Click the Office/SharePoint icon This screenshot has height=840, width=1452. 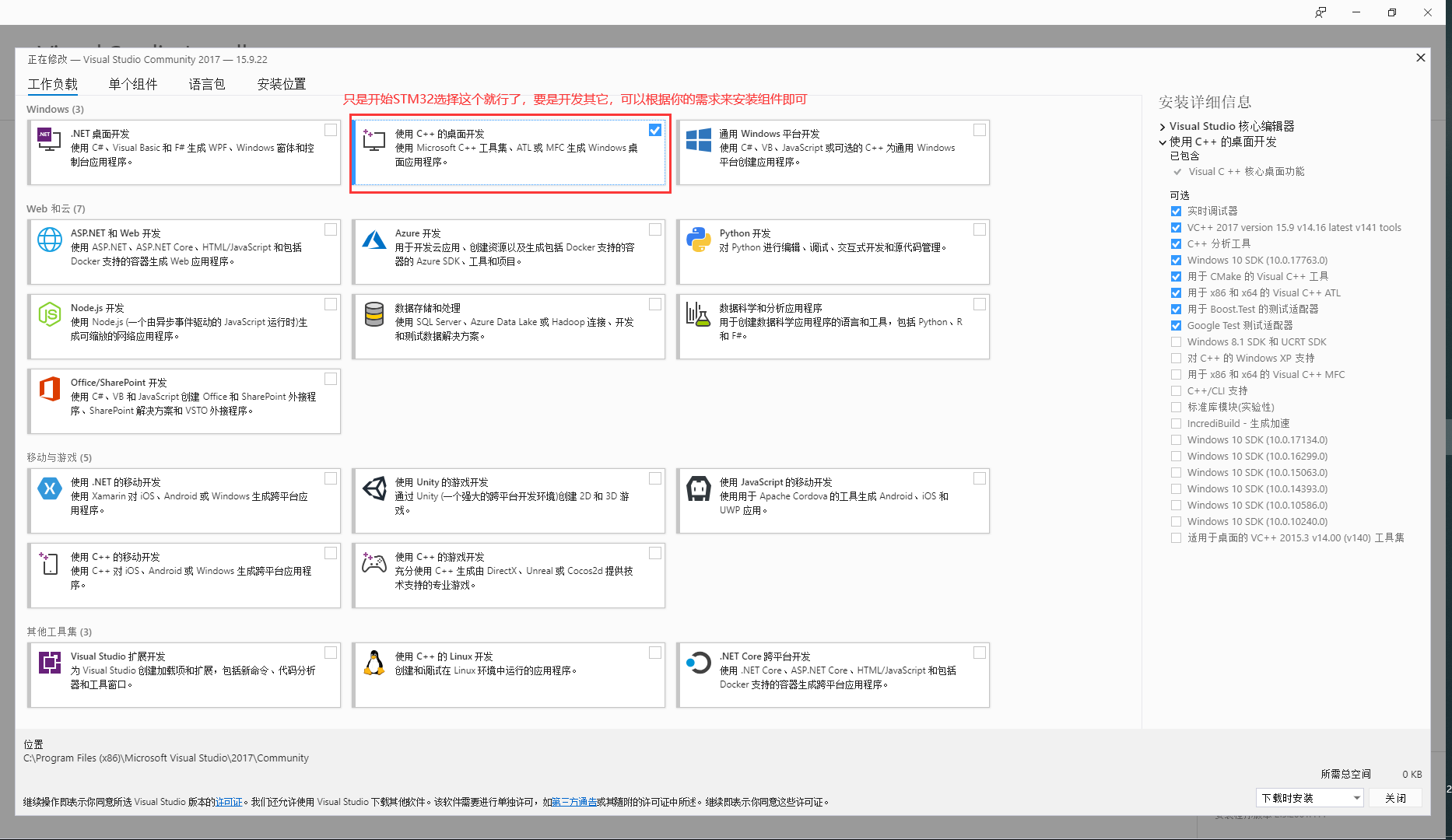point(50,388)
